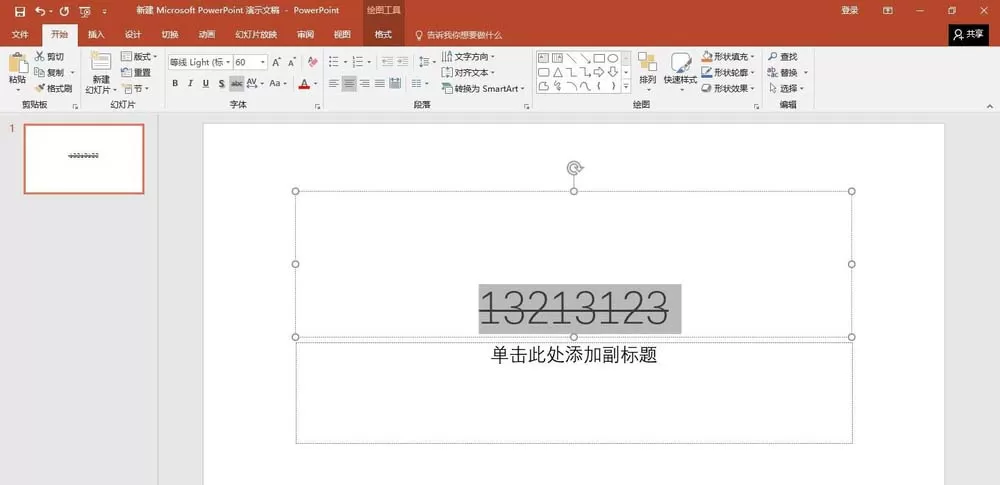The width and height of the screenshot is (1000, 485).
Task: Decrease list indent level icon
Action: (x=386, y=62)
